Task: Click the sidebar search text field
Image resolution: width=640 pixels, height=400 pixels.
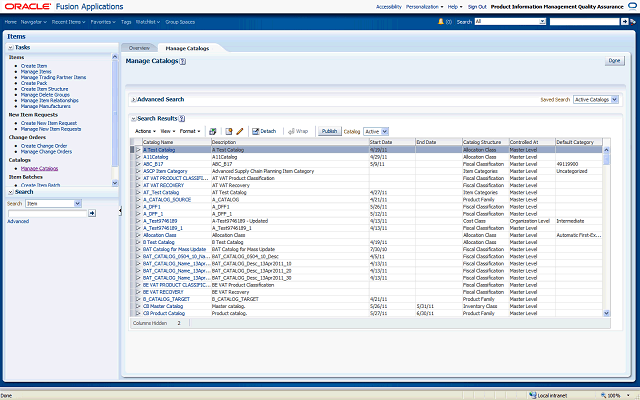Action: (x=46, y=213)
